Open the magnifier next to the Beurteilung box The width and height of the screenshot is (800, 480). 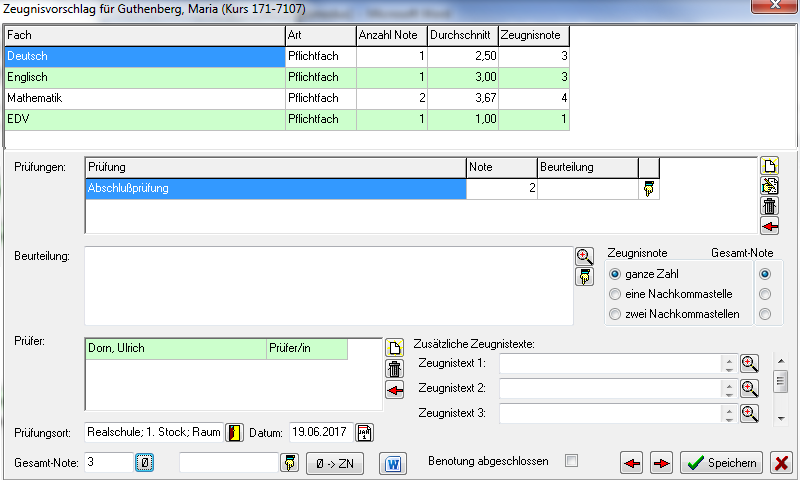coord(585,256)
